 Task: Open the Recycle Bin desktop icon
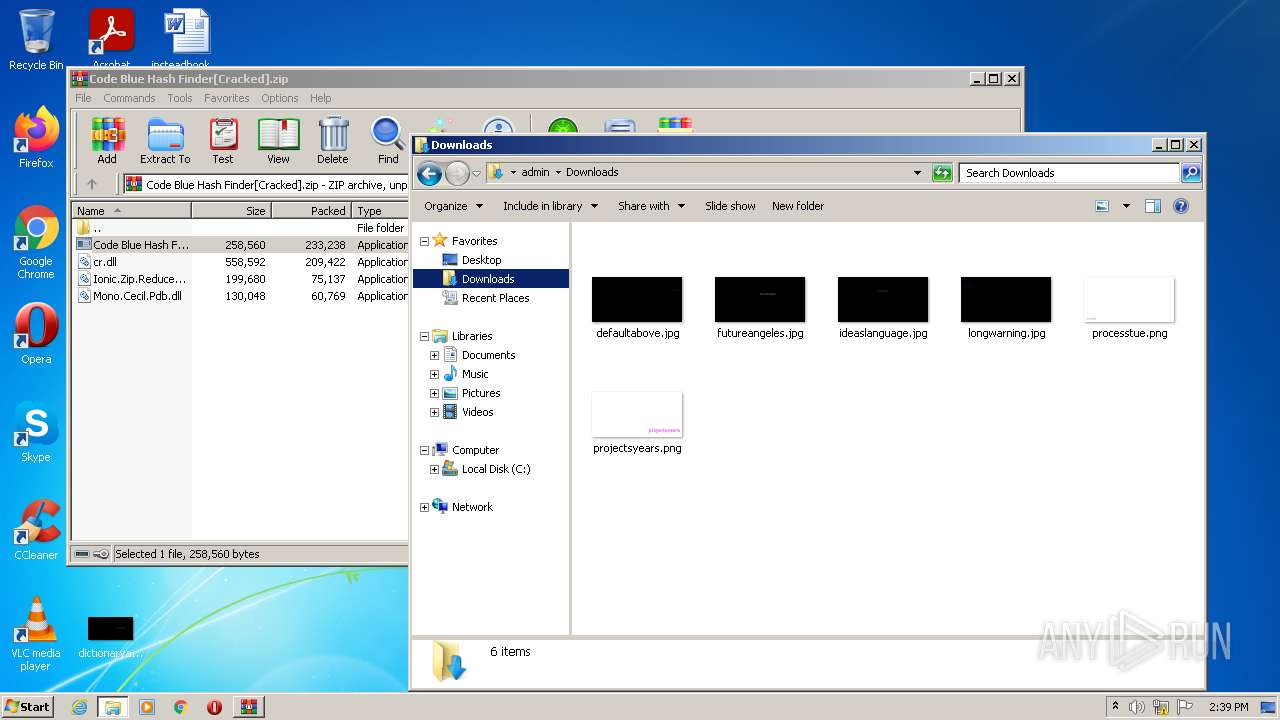point(36,40)
